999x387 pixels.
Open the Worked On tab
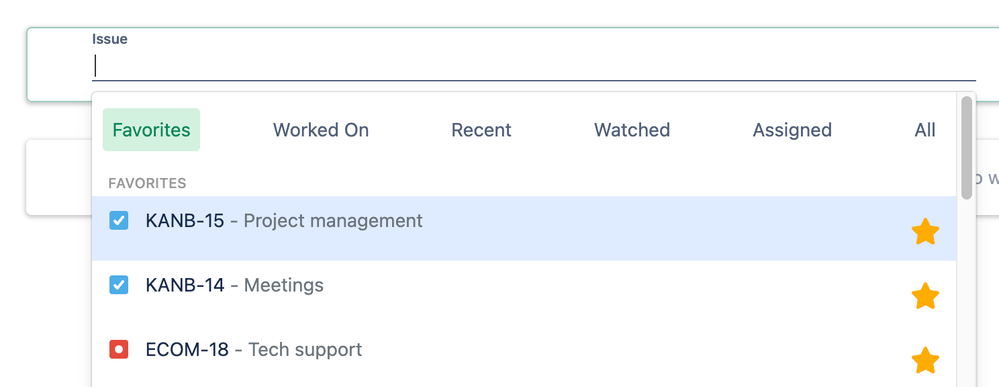tap(320, 129)
